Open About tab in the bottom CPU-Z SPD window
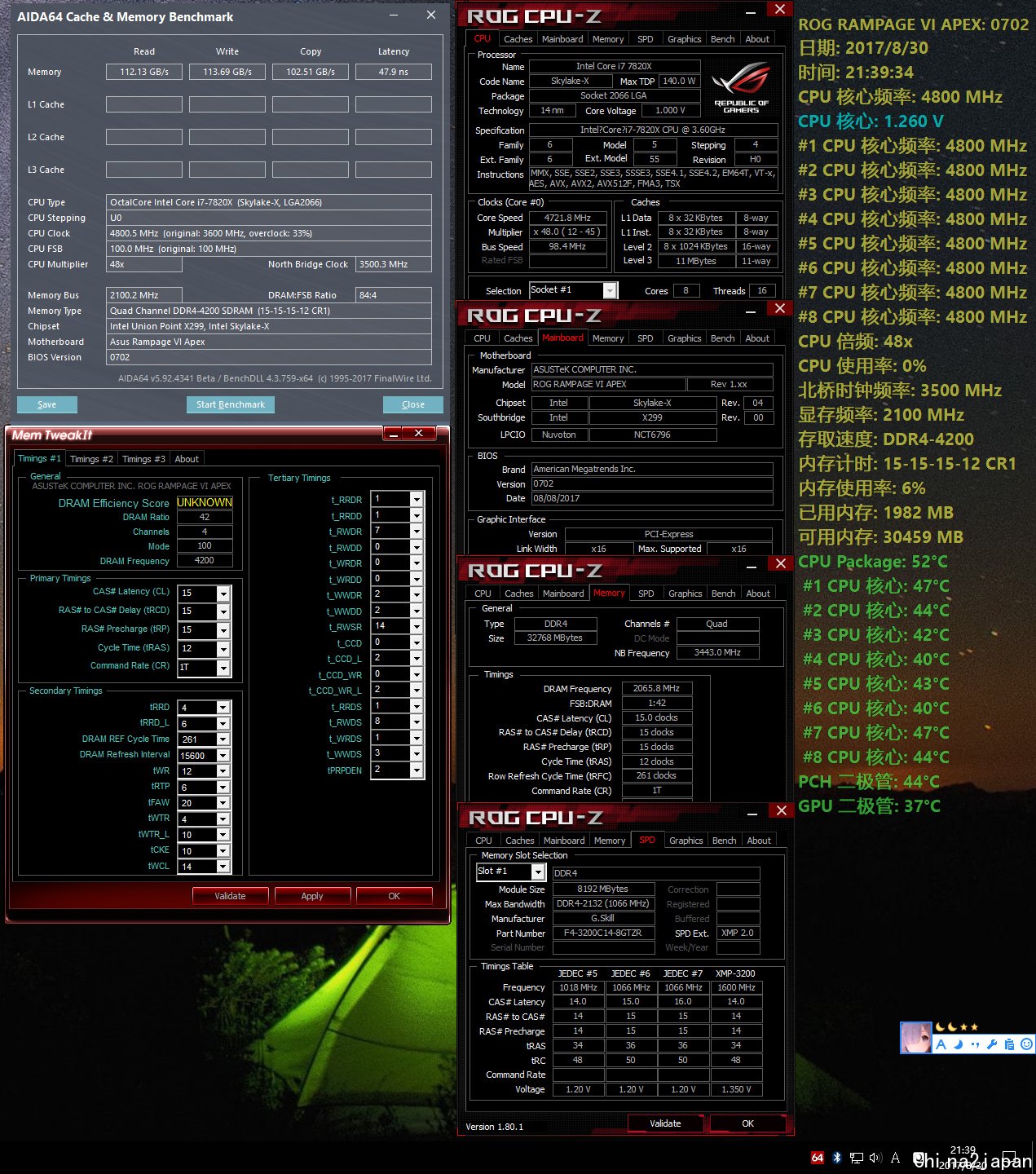Image resolution: width=1036 pixels, height=1174 pixels. (759, 841)
